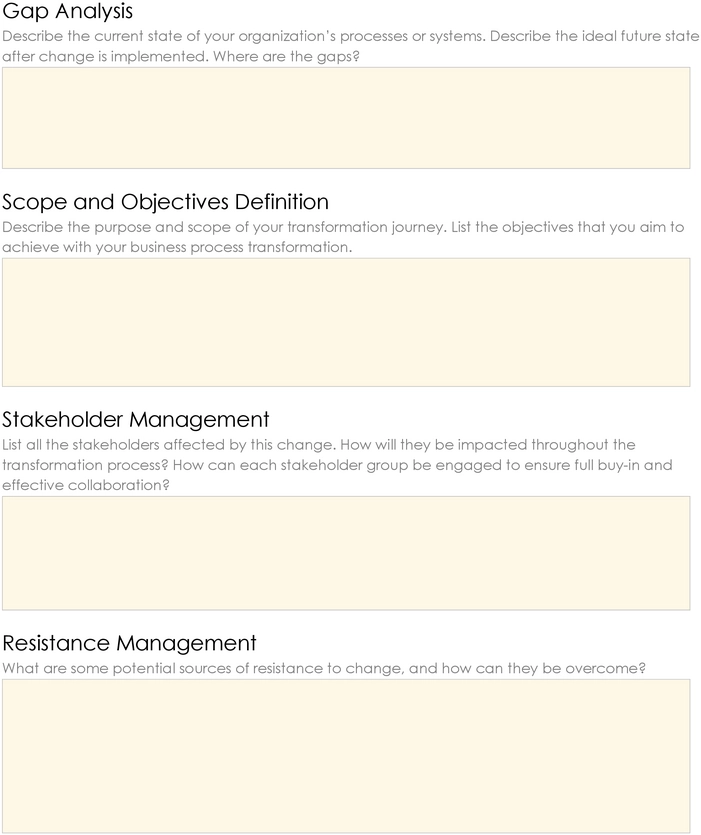Select the Scope and Objectives Definition heading

(166, 202)
